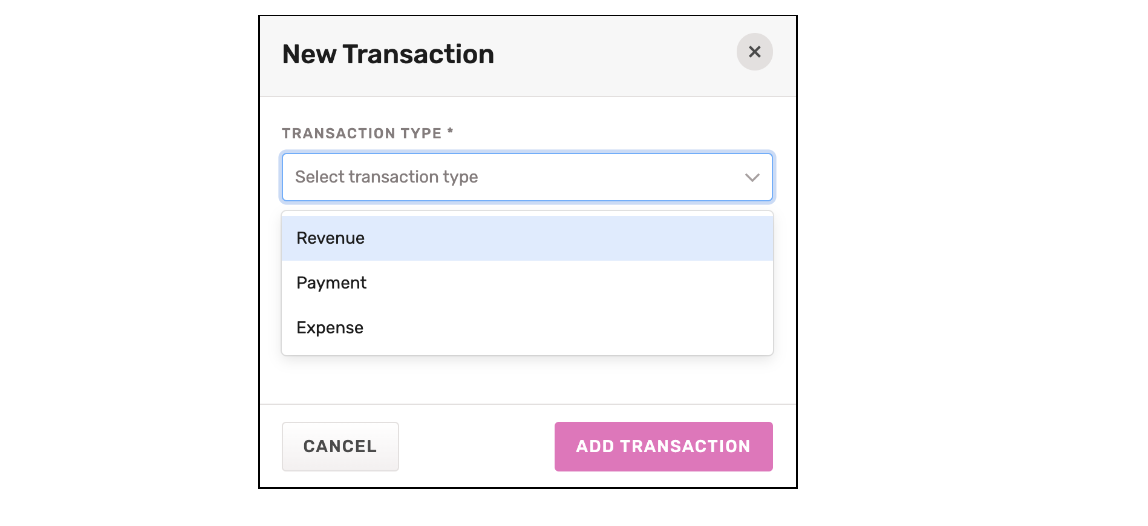Viewport: 1148px width, 526px height.
Task: Click the New Transaction title
Action: [388, 54]
